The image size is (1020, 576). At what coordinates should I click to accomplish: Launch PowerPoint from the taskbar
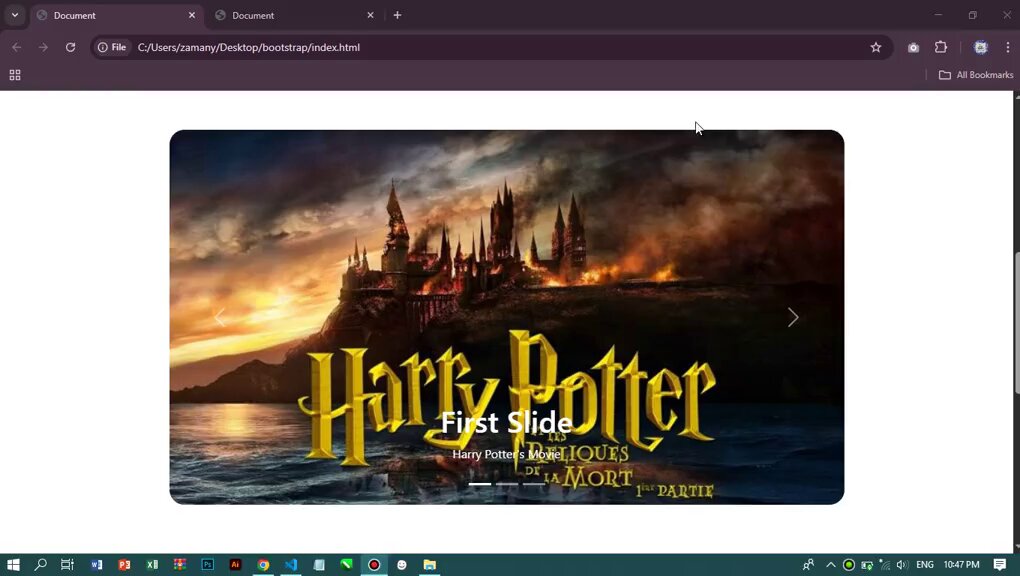tap(124, 564)
